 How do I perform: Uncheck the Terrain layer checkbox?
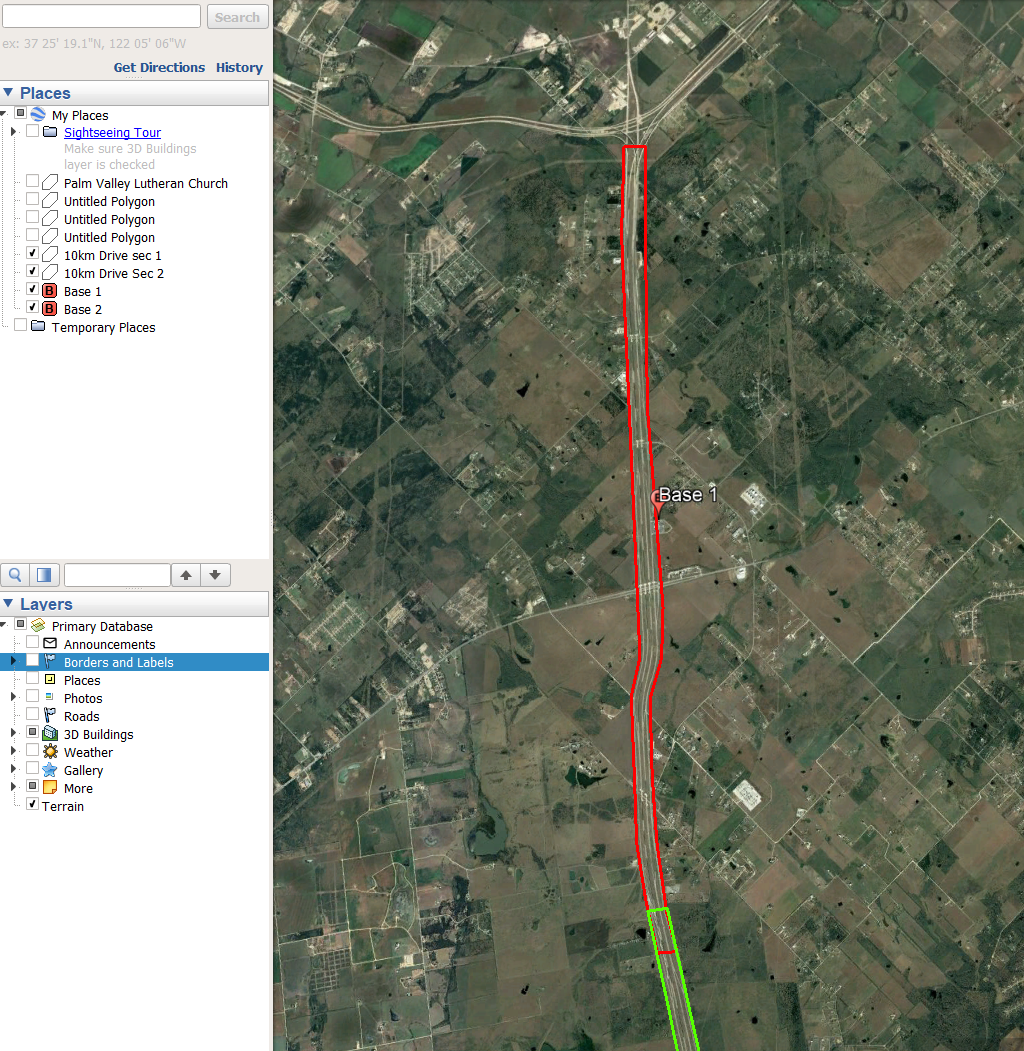pos(33,805)
